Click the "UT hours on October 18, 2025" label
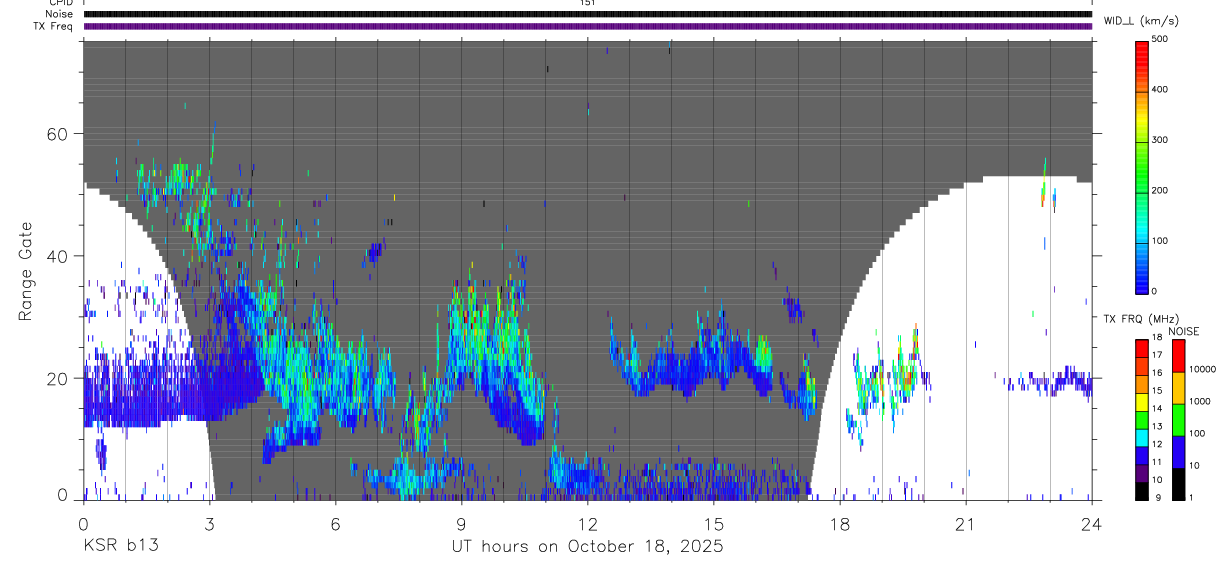This screenshot has height=567, width=1228. [587, 546]
